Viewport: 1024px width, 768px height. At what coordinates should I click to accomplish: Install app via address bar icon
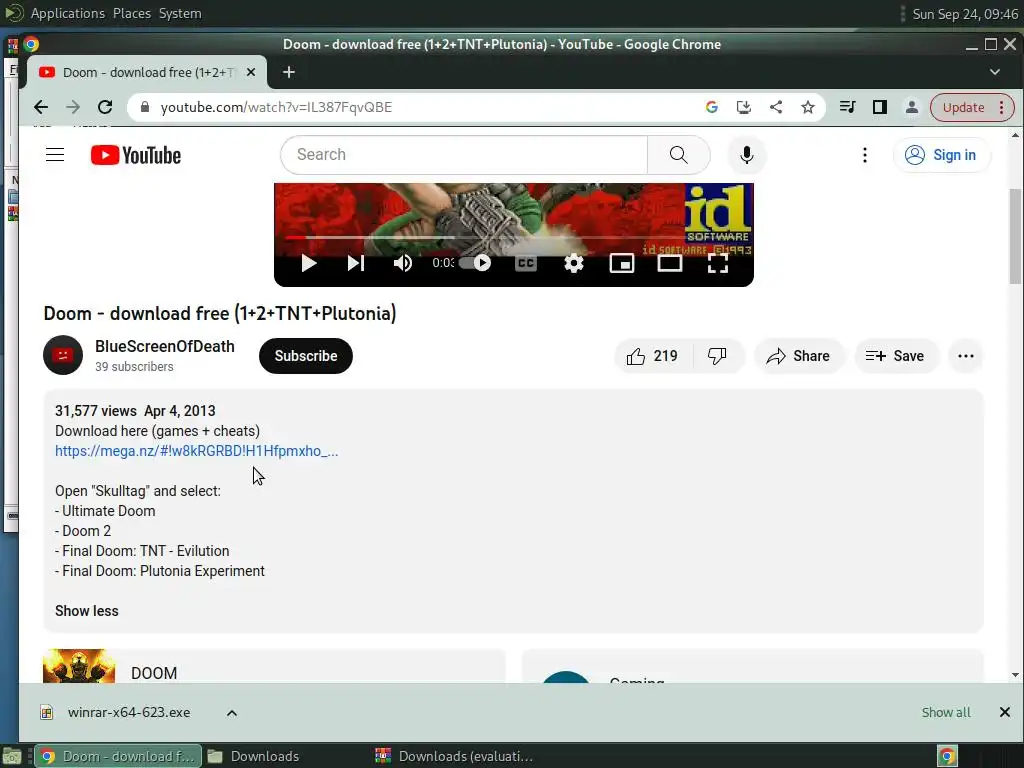pyautogui.click(x=744, y=107)
